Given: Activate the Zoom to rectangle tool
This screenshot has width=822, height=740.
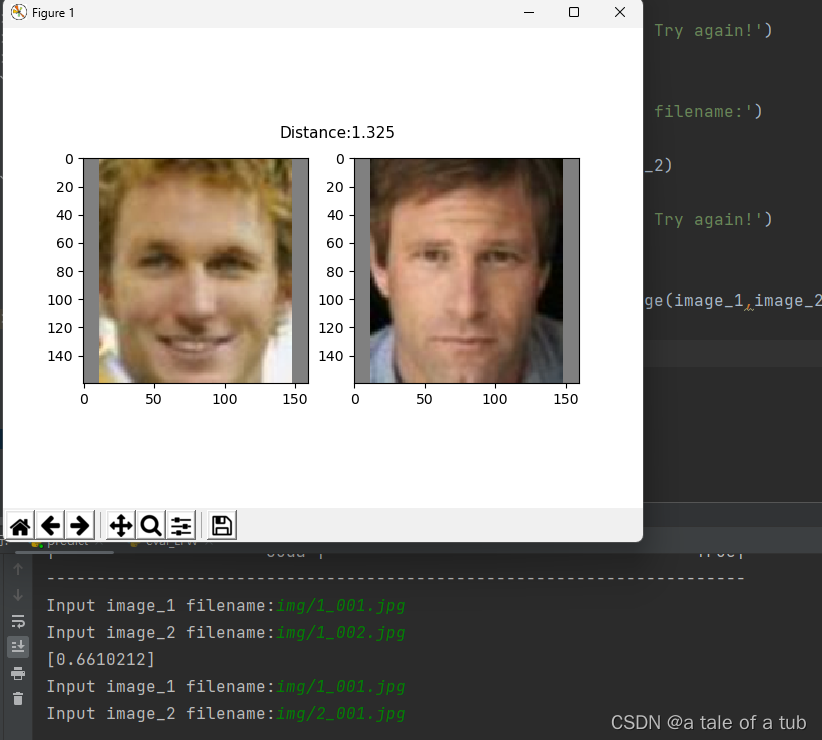Looking at the screenshot, I should coord(151,526).
